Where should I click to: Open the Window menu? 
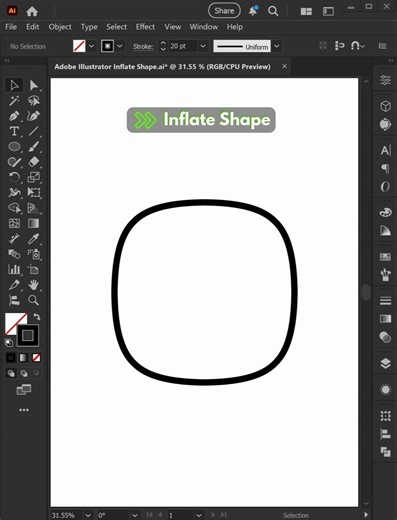[x=204, y=27]
